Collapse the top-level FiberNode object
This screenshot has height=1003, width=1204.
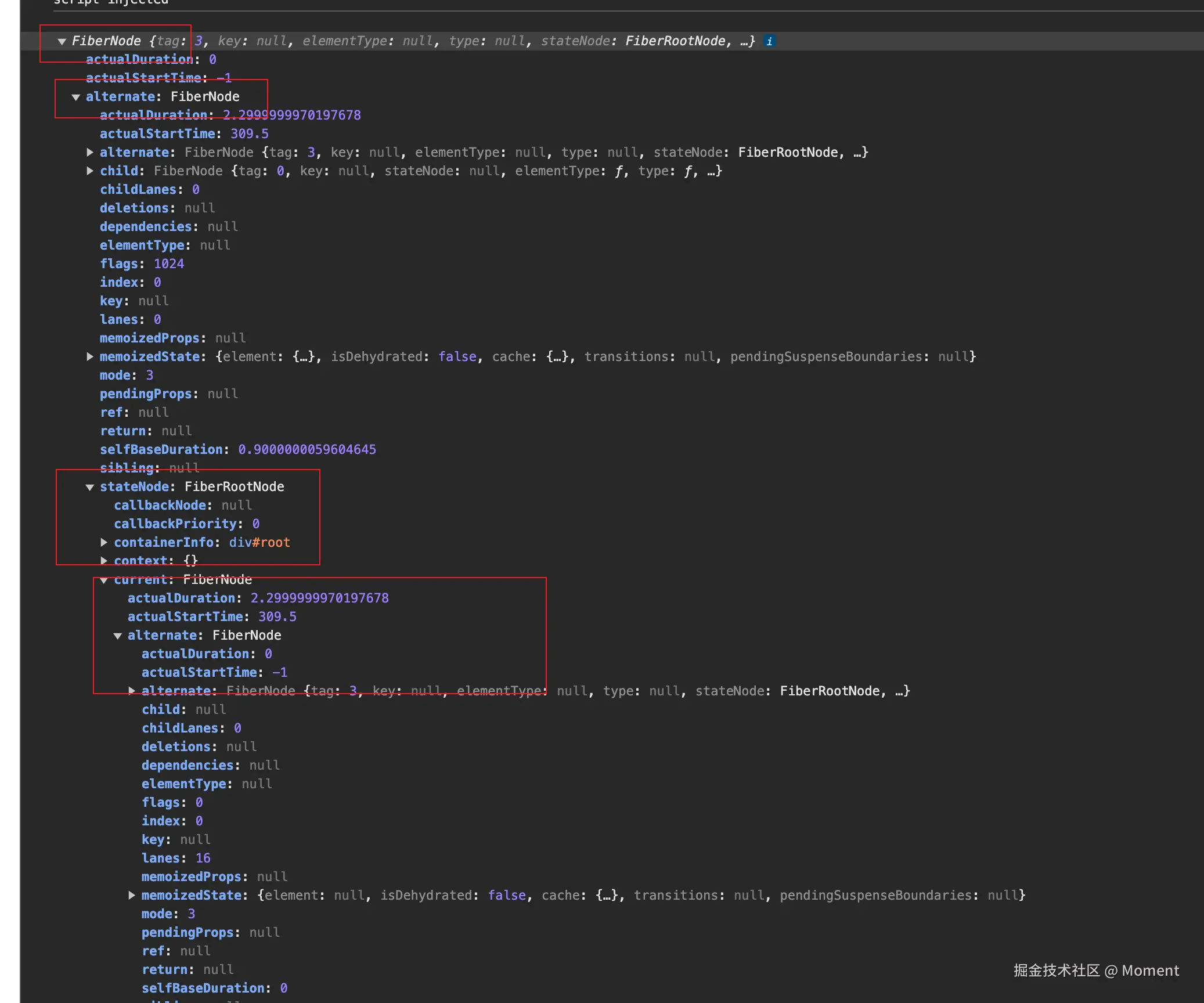pyautogui.click(x=62, y=41)
